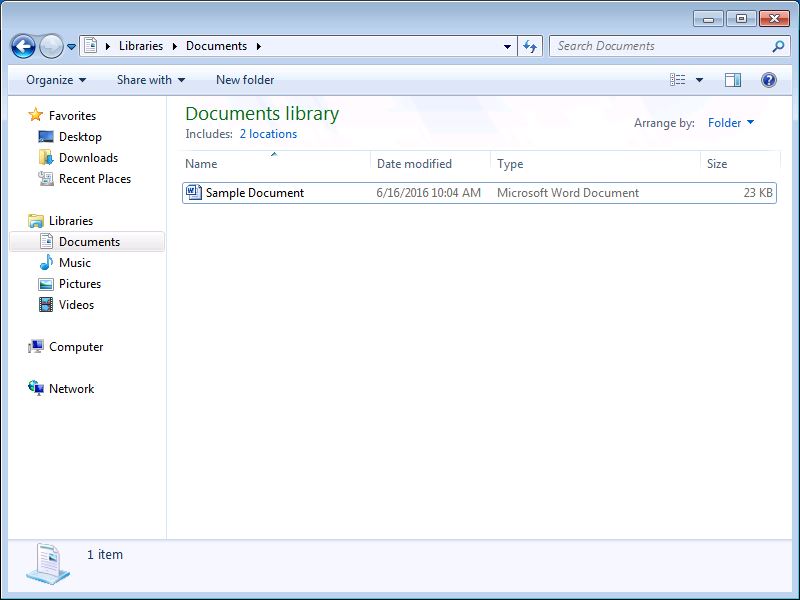Open the 2 locations link
The height and width of the screenshot is (600, 800).
(268, 134)
